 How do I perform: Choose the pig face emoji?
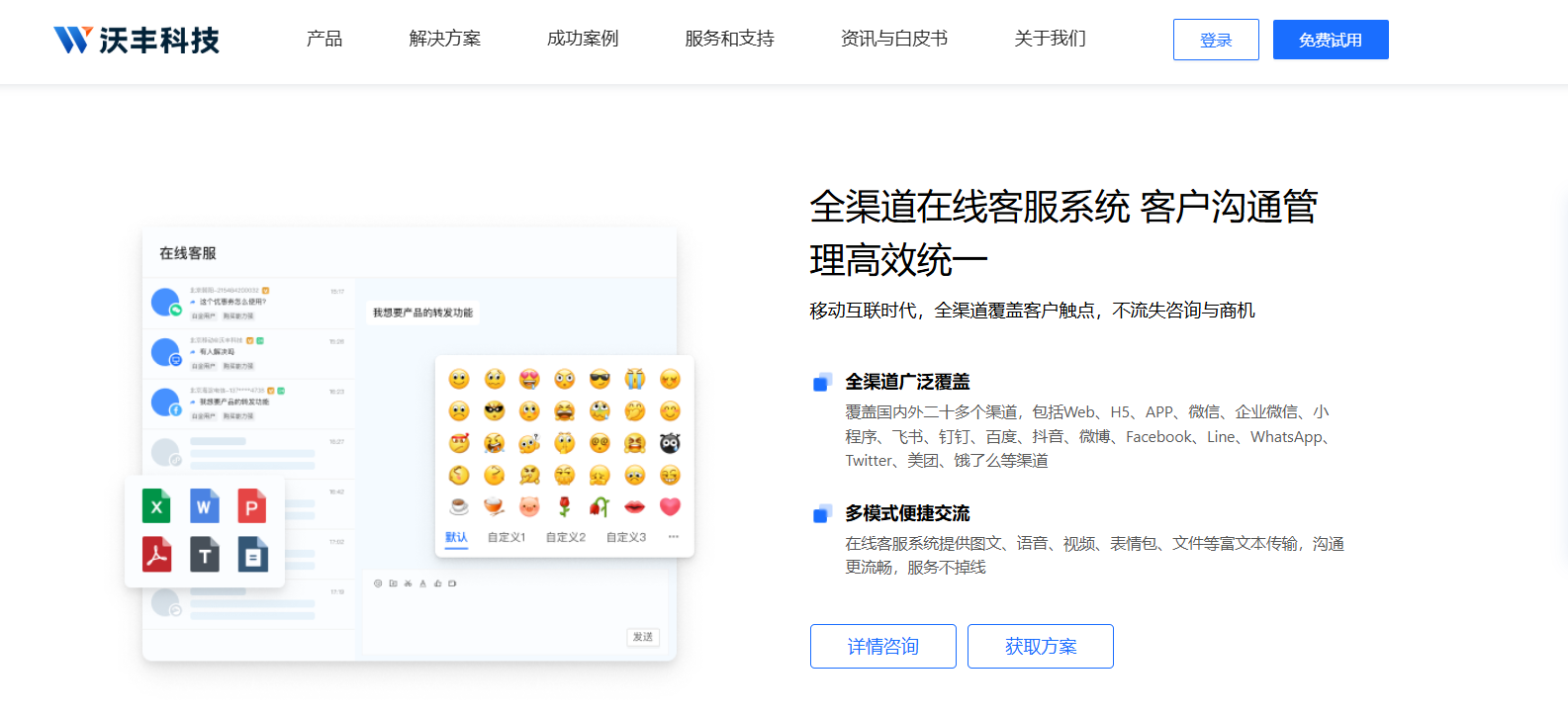click(x=529, y=506)
